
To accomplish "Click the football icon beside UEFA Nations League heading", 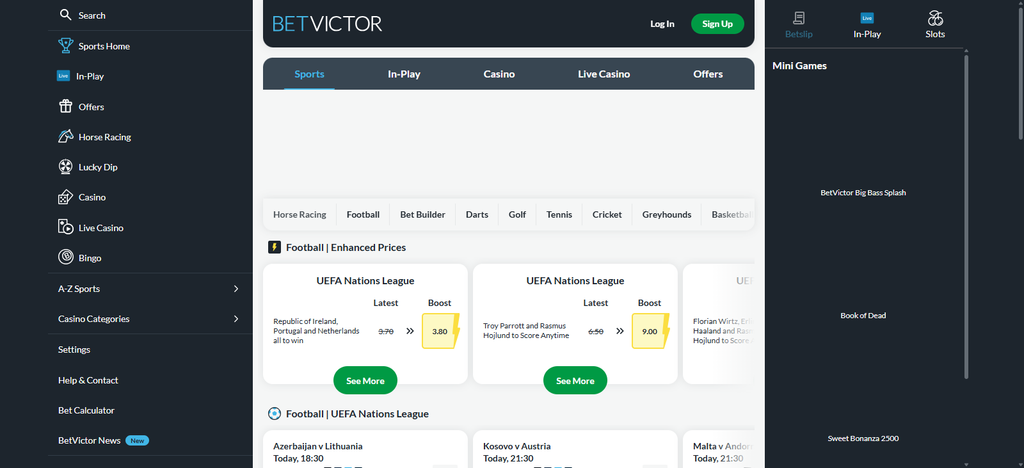I will [274, 413].
